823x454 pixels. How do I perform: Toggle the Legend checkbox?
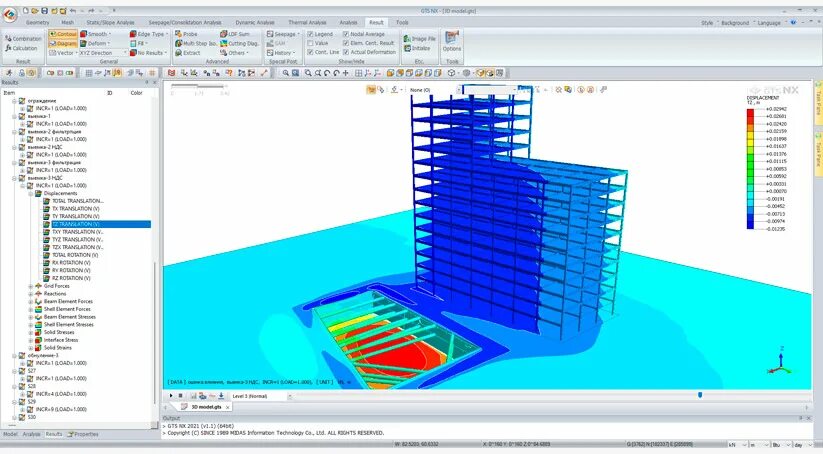310,34
